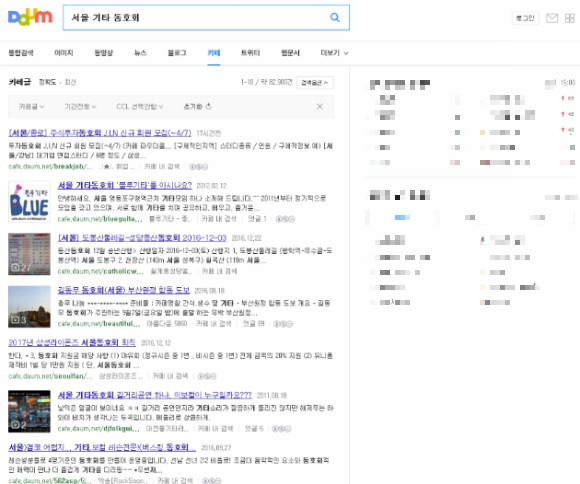
Task: Sort results by 정확도
Action: (x=47, y=82)
